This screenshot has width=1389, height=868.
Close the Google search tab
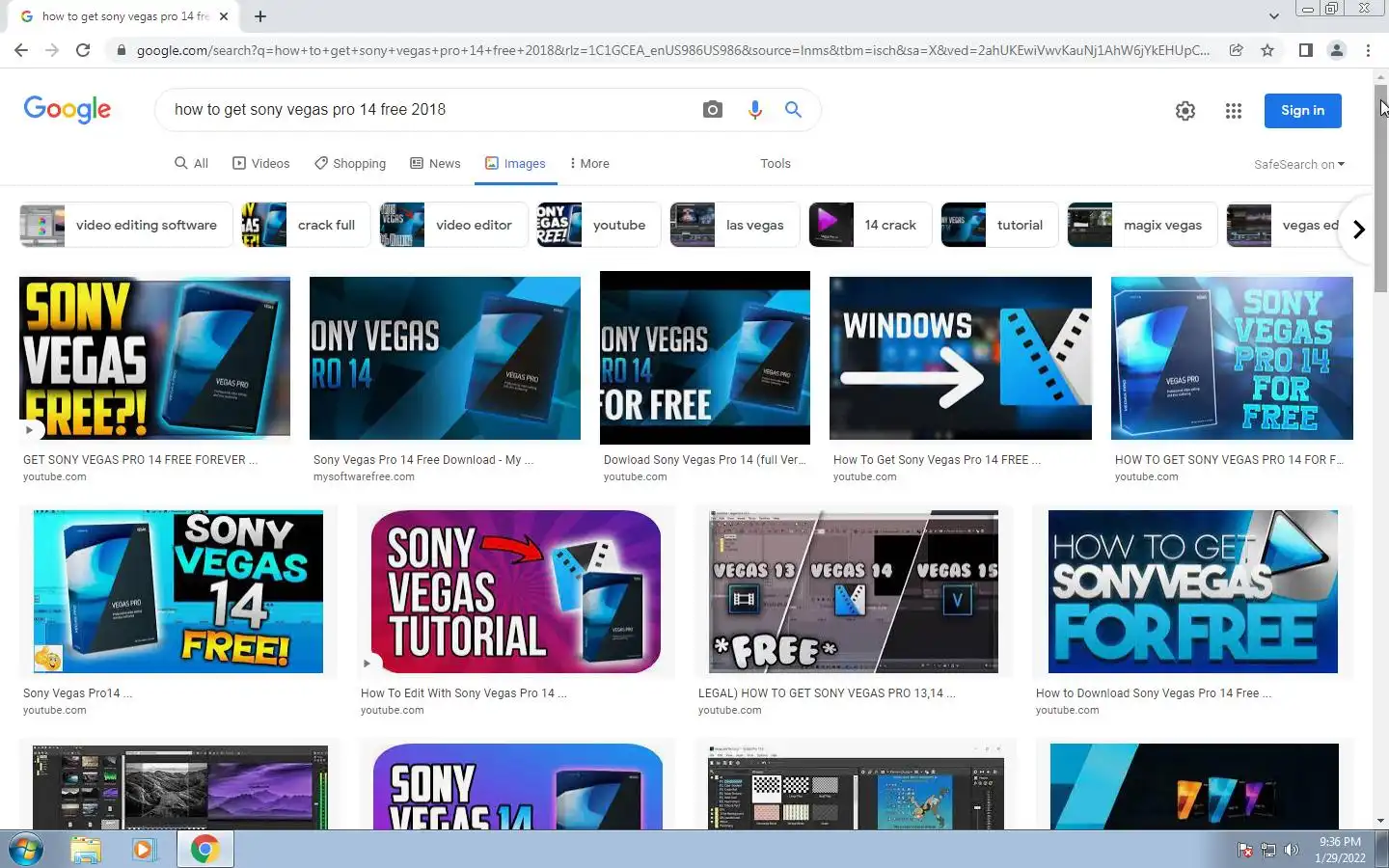[x=224, y=16]
